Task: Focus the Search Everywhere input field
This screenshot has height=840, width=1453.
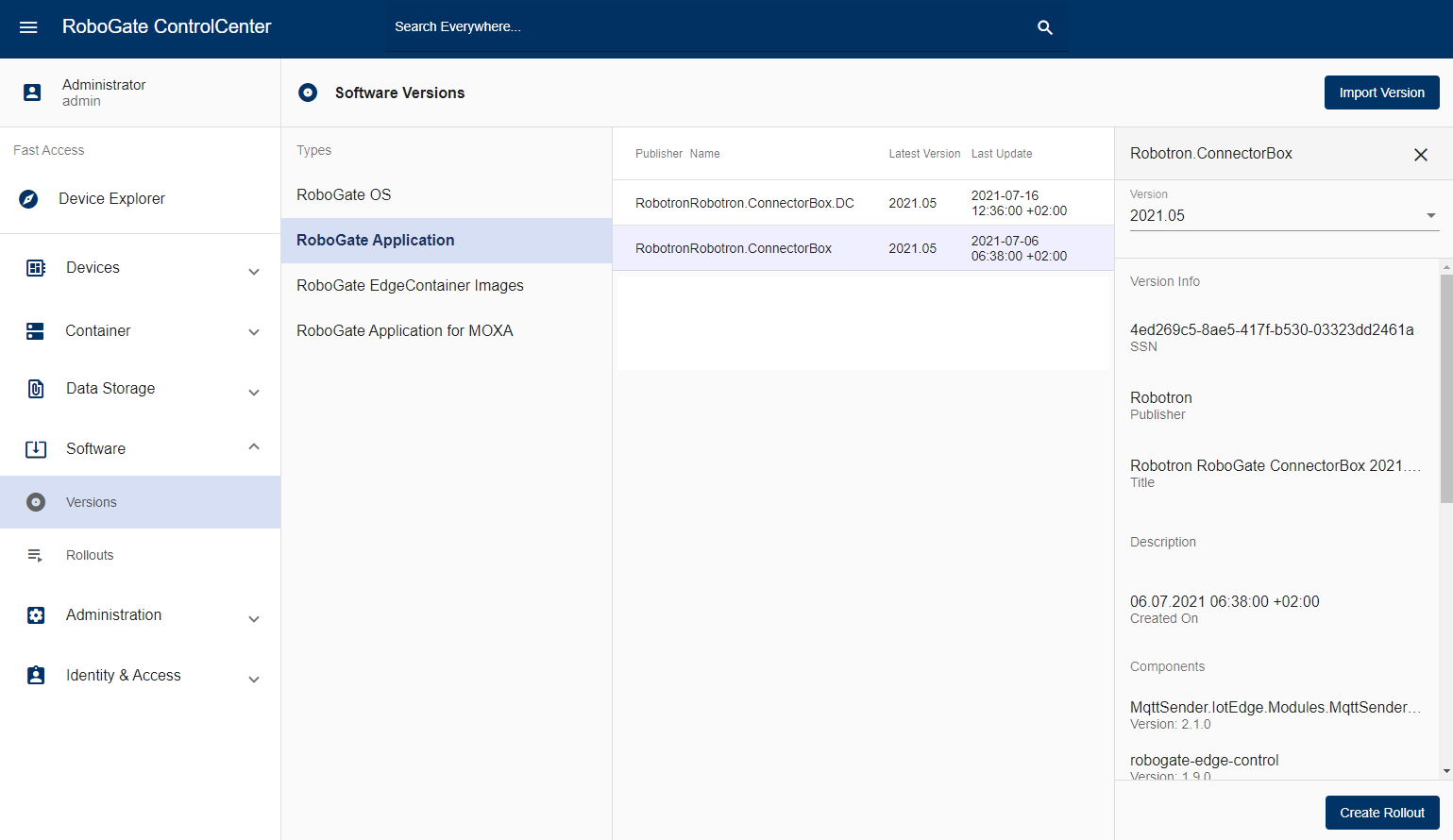Action: click(x=708, y=27)
